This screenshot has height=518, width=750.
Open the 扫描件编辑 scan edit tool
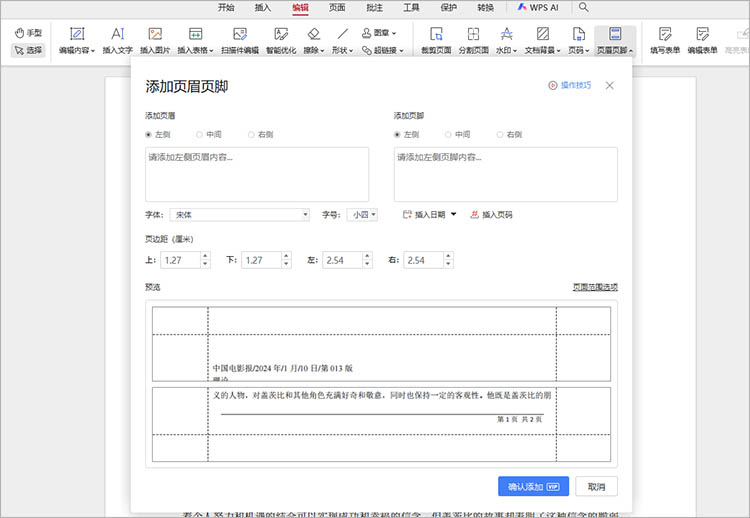pyautogui.click(x=239, y=35)
